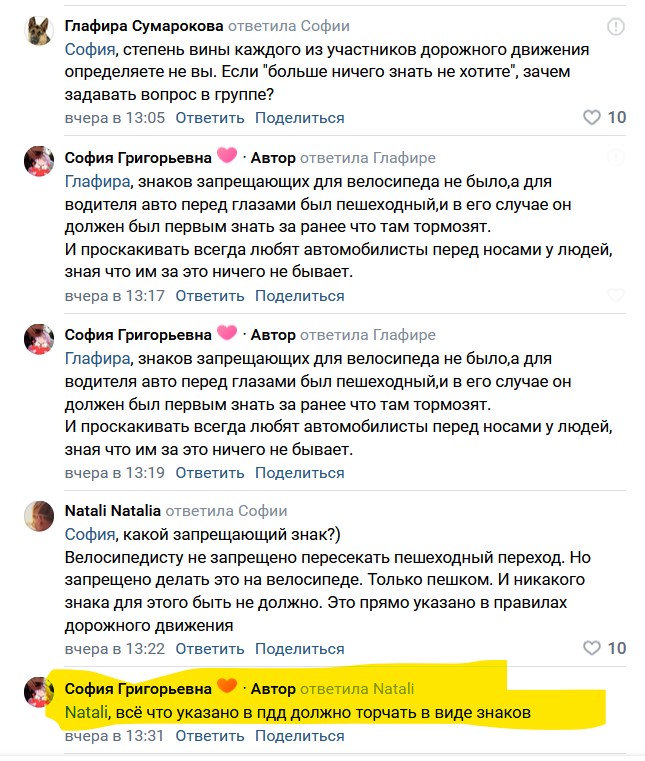Open Sofia's avatar on 13:31 comment
This screenshot has width=645, height=761.
39,692
